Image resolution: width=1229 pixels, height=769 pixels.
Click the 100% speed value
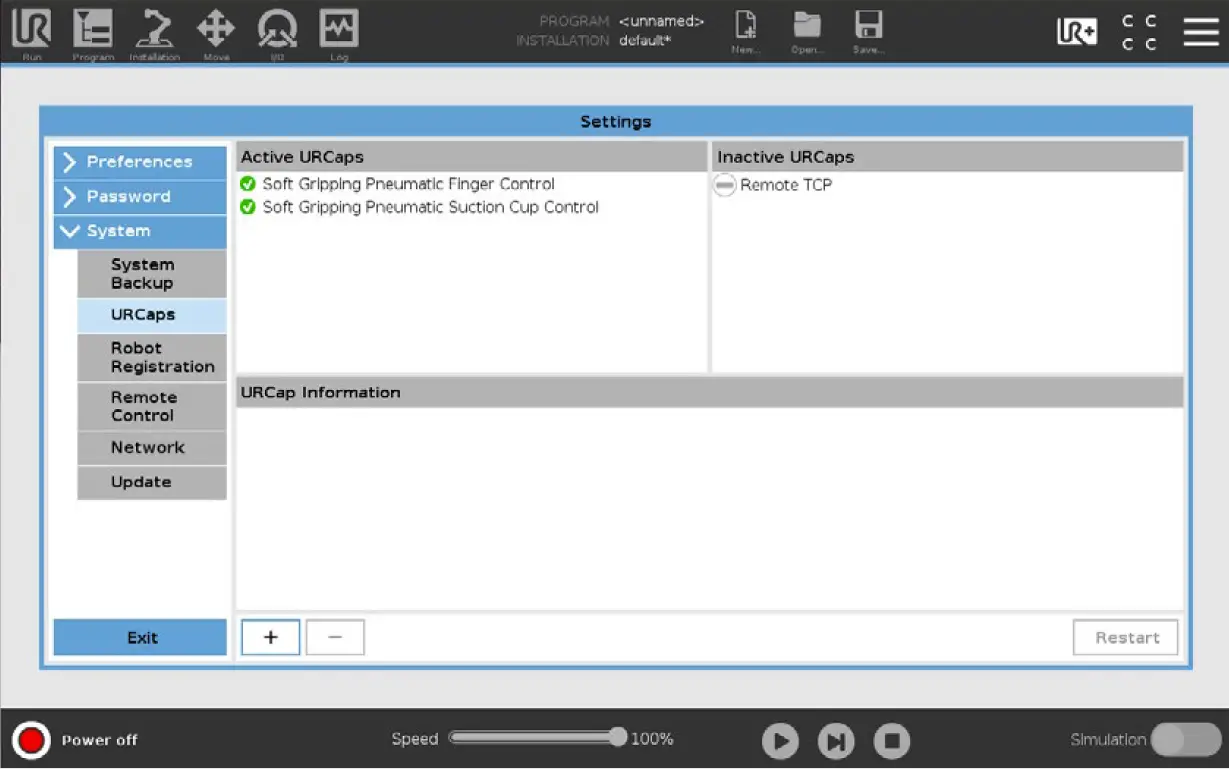point(652,739)
